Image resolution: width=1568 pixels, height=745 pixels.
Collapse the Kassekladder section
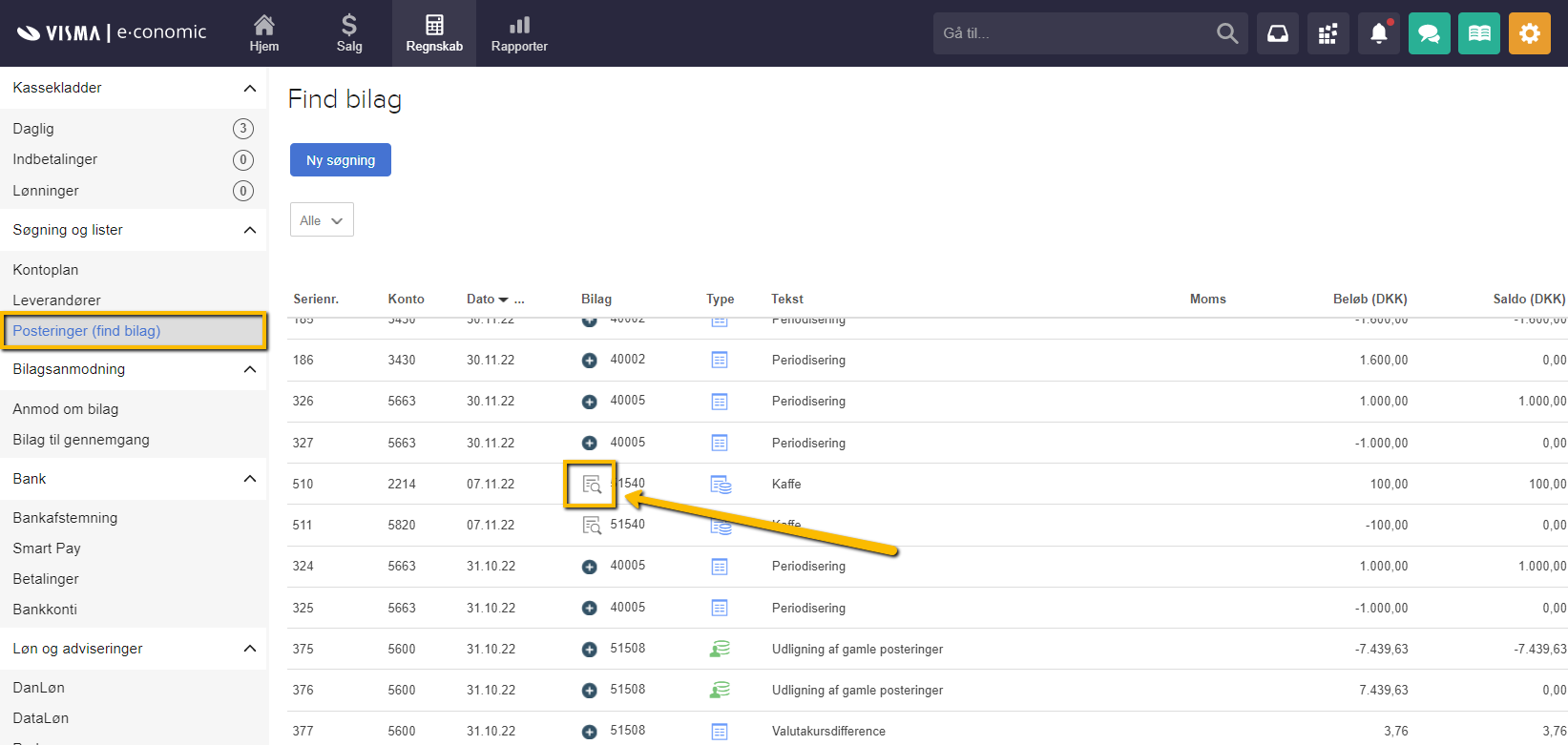click(x=250, y=89)
